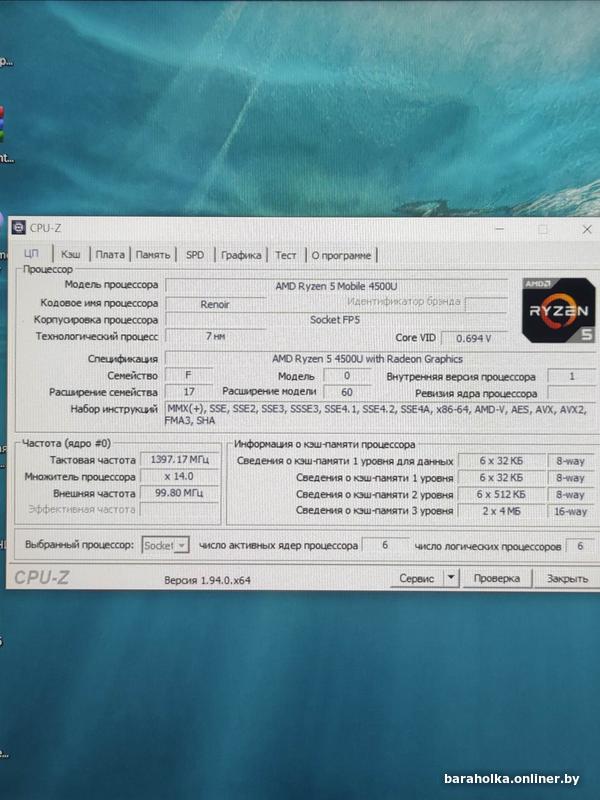Open the ЦП tab
The width and height of the screenshot is (600, 800).
click(x=31, y=254)
